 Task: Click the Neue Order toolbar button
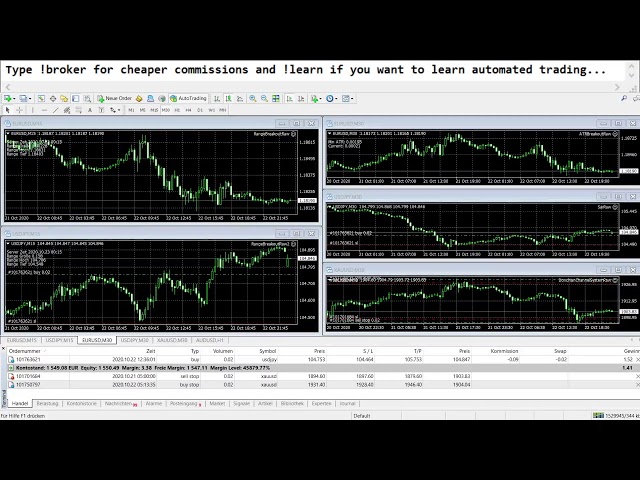115,99
